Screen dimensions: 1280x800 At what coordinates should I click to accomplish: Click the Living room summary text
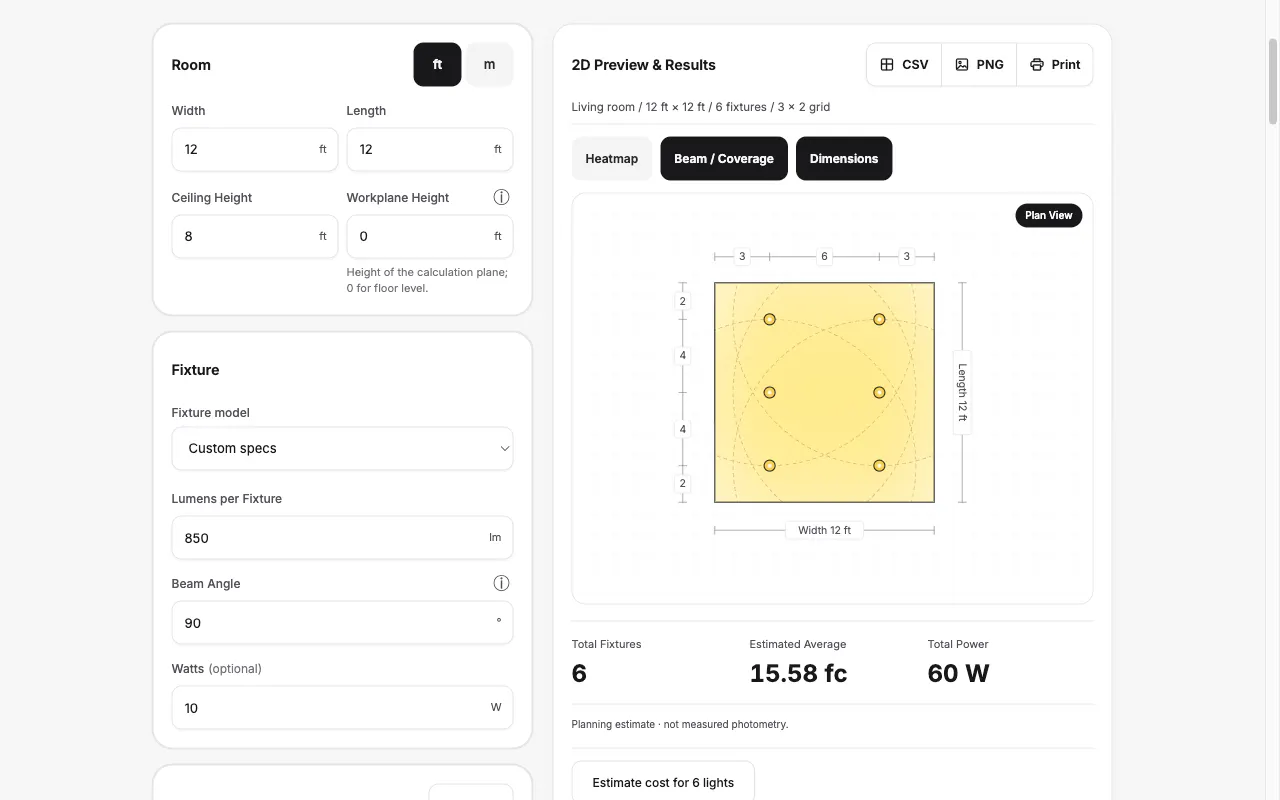click(701, 107)
